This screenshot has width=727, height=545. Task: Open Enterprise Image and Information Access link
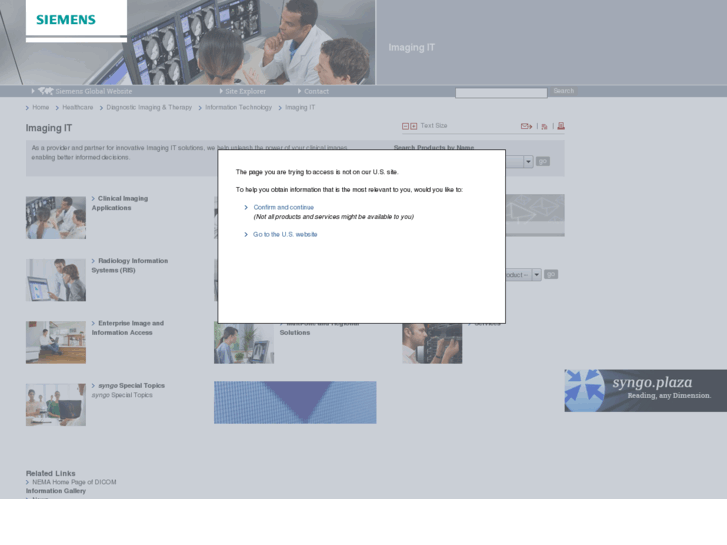(x=128, y=328)
